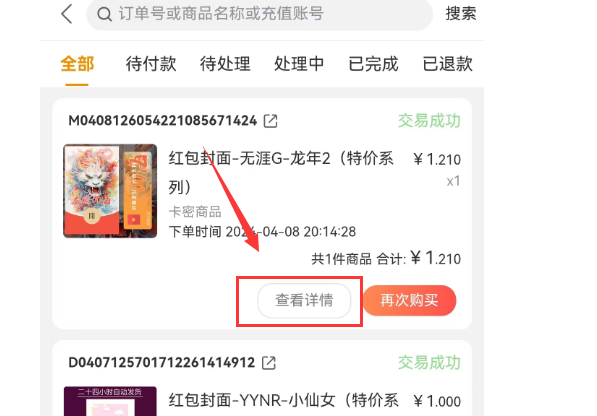The width and height of the screenshot is (597, 416).
Task: Open the 处理中 tab
Action: click(299, 64)
